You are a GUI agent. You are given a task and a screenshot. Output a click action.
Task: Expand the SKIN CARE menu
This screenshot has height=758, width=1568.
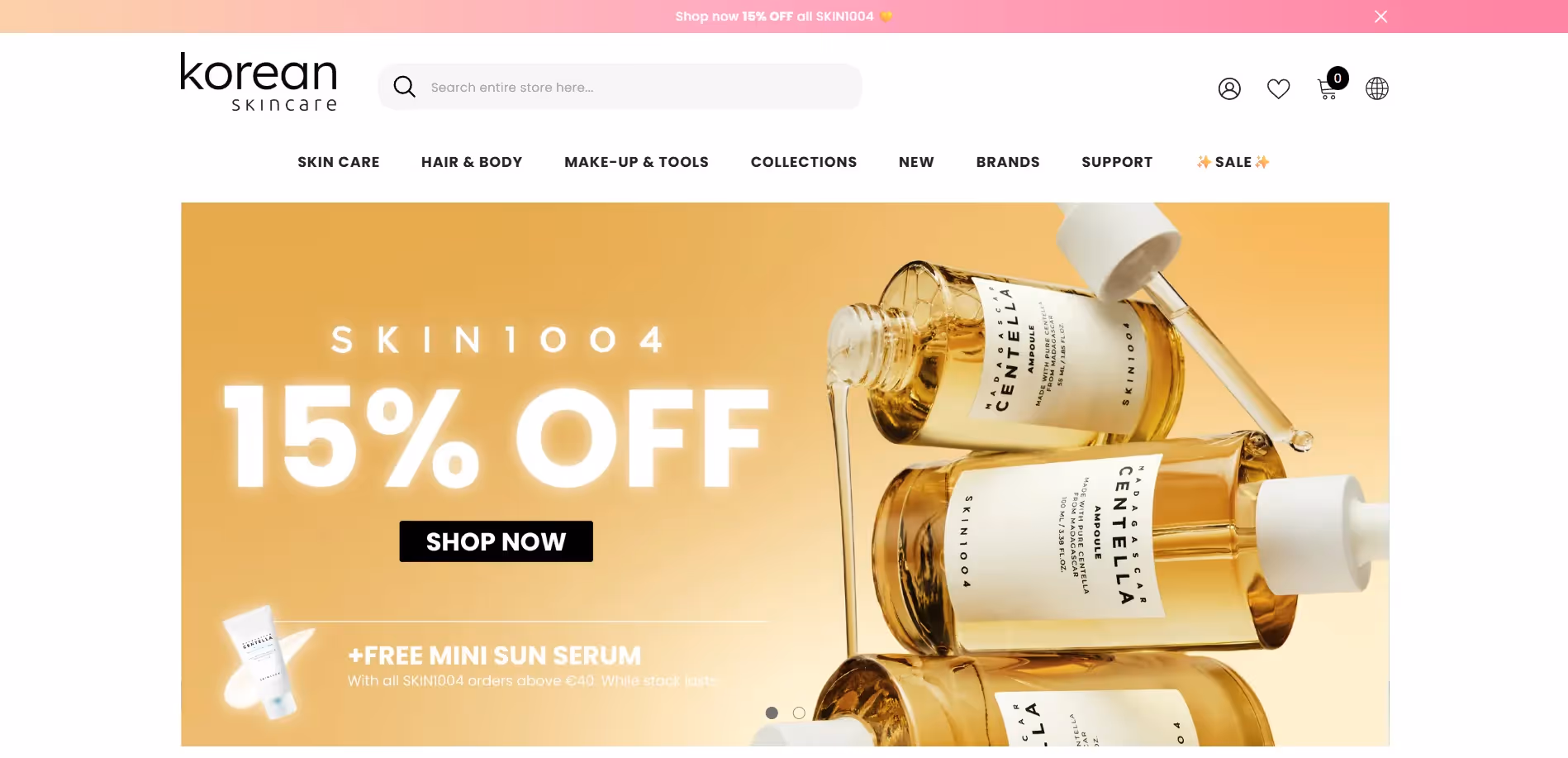coord(339,162)
